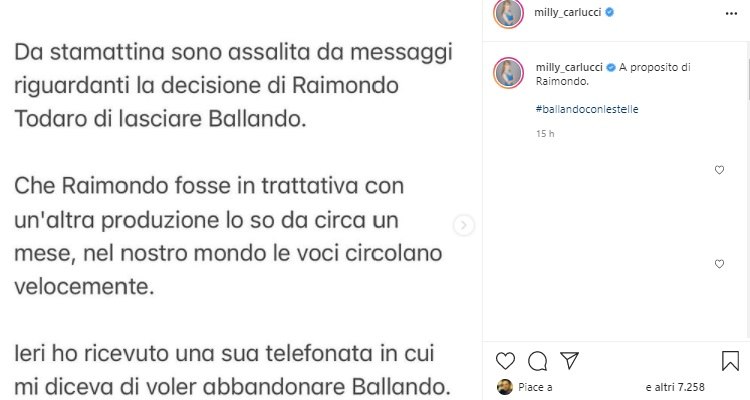This screenshot has width=750, height=400.
Task: View the 'e altri 7.258' likes list
Action: [675, 387]
